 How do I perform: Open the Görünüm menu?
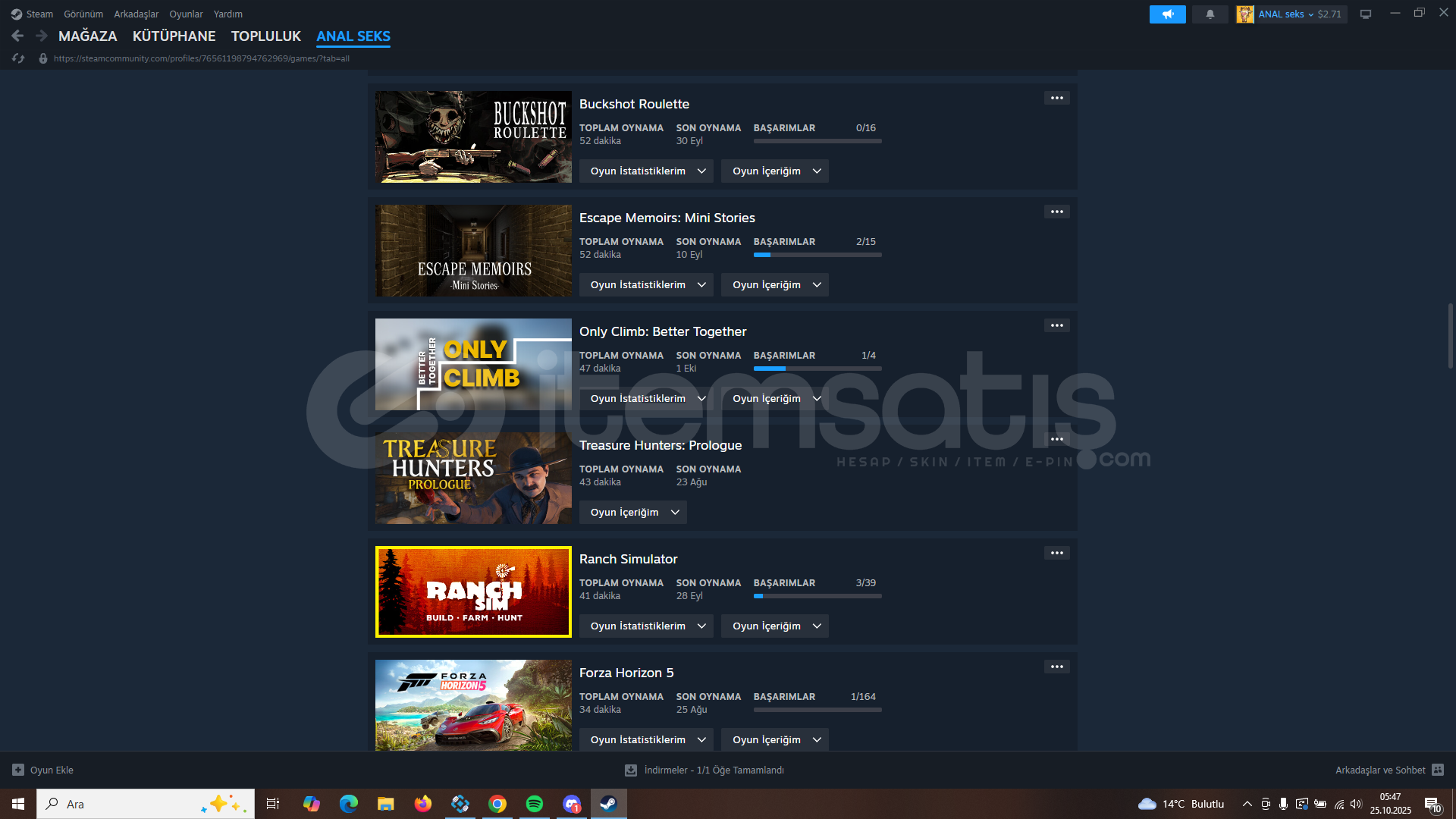coord(83,14)
